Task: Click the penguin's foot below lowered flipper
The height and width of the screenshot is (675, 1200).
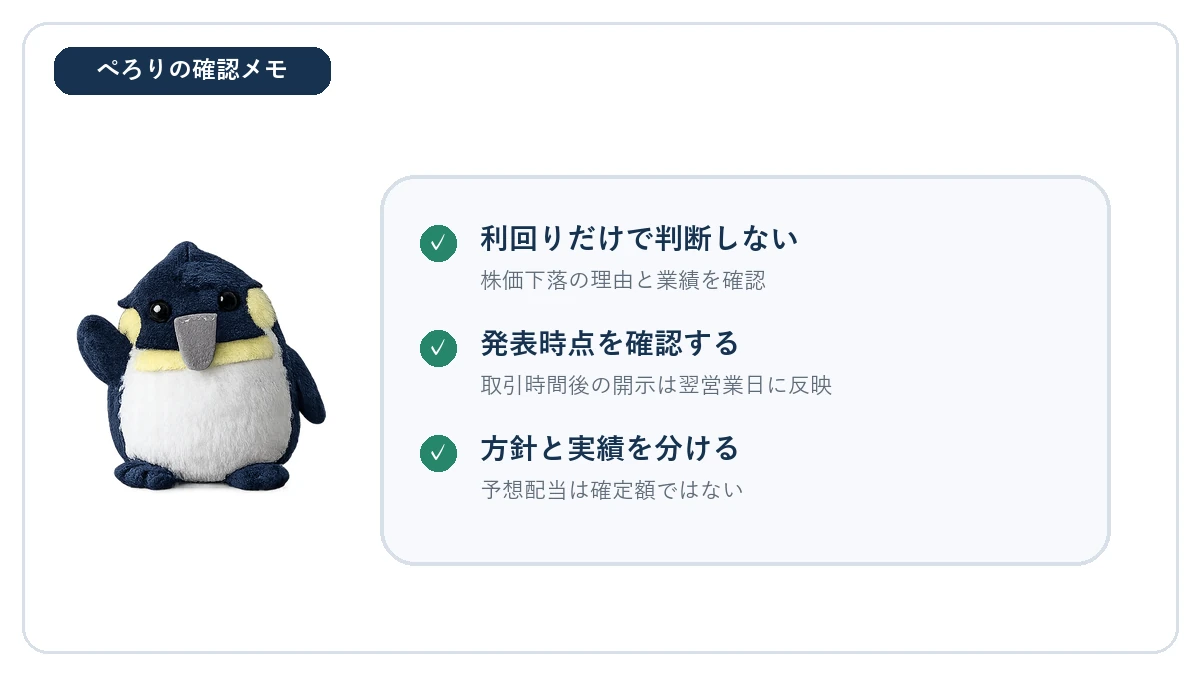Action: (255, 474)
